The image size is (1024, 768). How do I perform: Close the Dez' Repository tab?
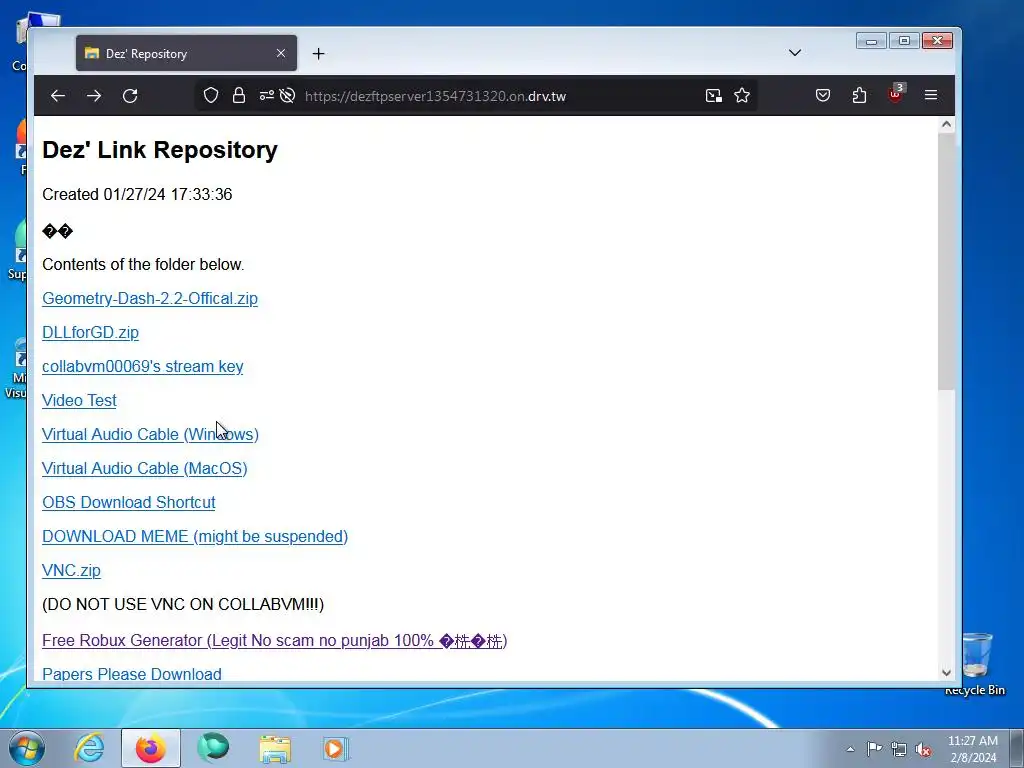click(281, 53)
